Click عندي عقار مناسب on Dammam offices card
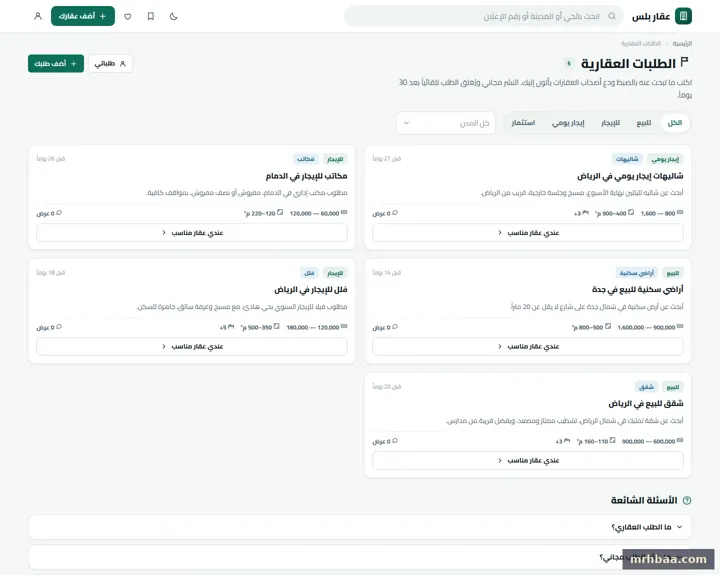 coord(192,233)
